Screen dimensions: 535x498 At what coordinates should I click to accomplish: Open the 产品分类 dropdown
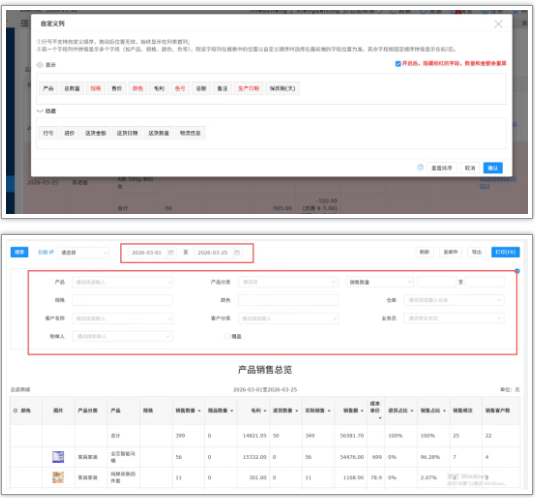tap(288, 282)
